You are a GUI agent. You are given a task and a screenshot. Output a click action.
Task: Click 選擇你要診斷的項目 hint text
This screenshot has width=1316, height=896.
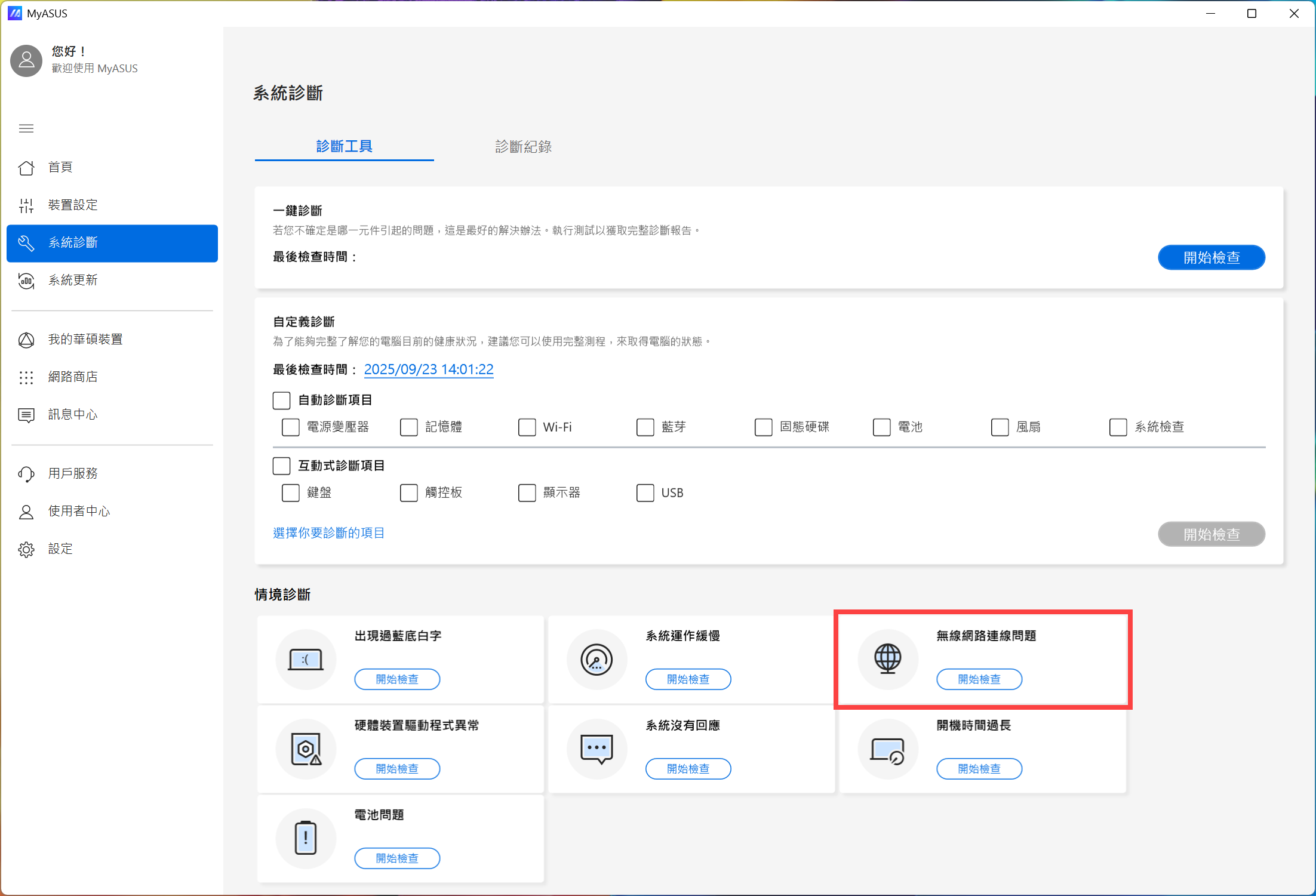pyautogui.click(x=328, y=533)
